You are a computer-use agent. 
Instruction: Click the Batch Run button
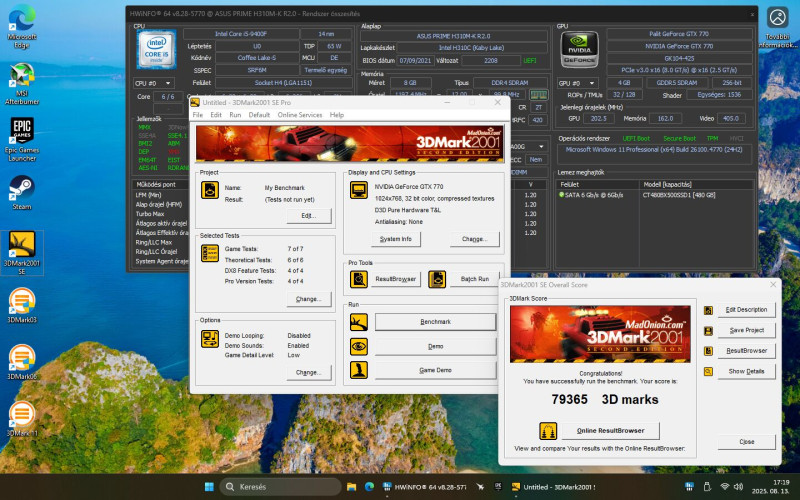pos(474,279)
